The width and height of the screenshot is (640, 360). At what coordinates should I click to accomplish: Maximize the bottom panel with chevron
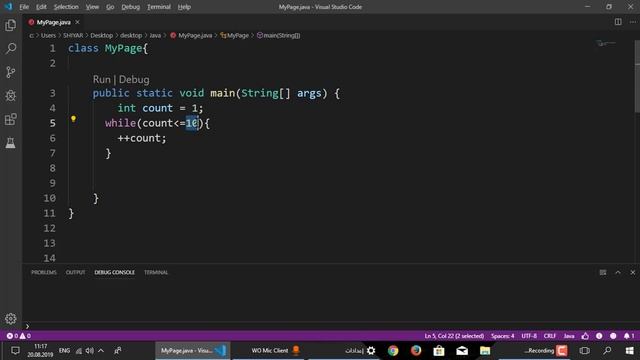coord(618,272)
